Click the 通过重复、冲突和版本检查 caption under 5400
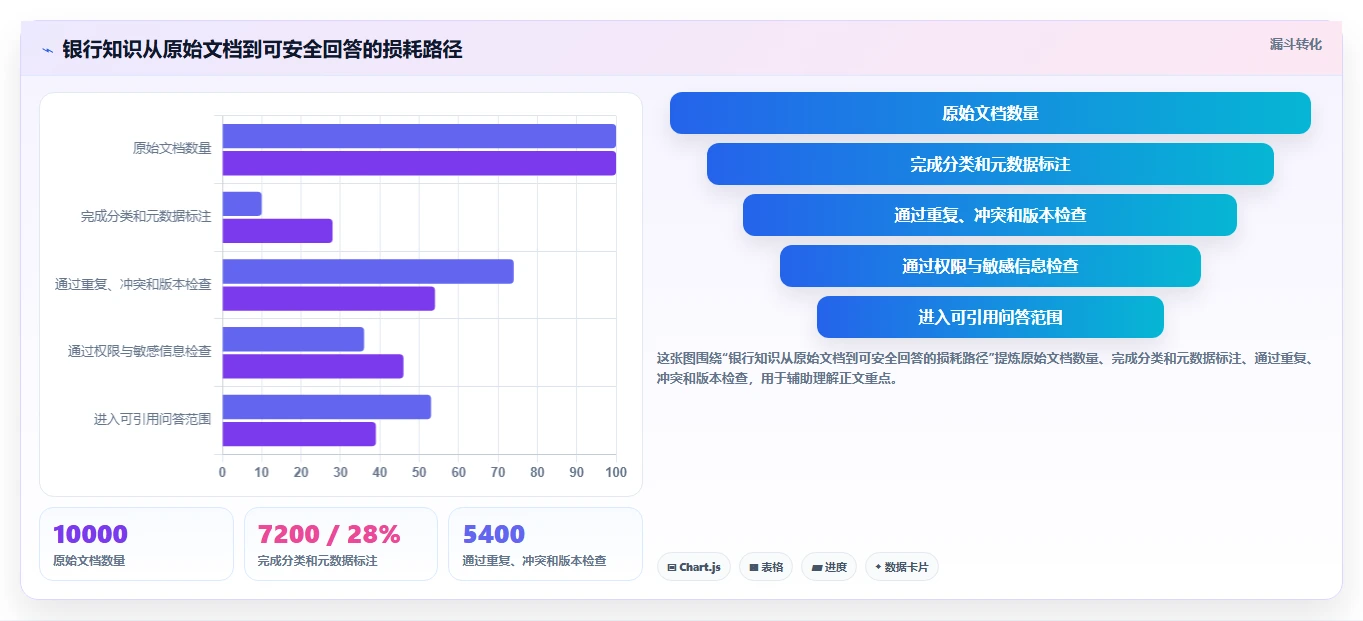 click(534, 561)
